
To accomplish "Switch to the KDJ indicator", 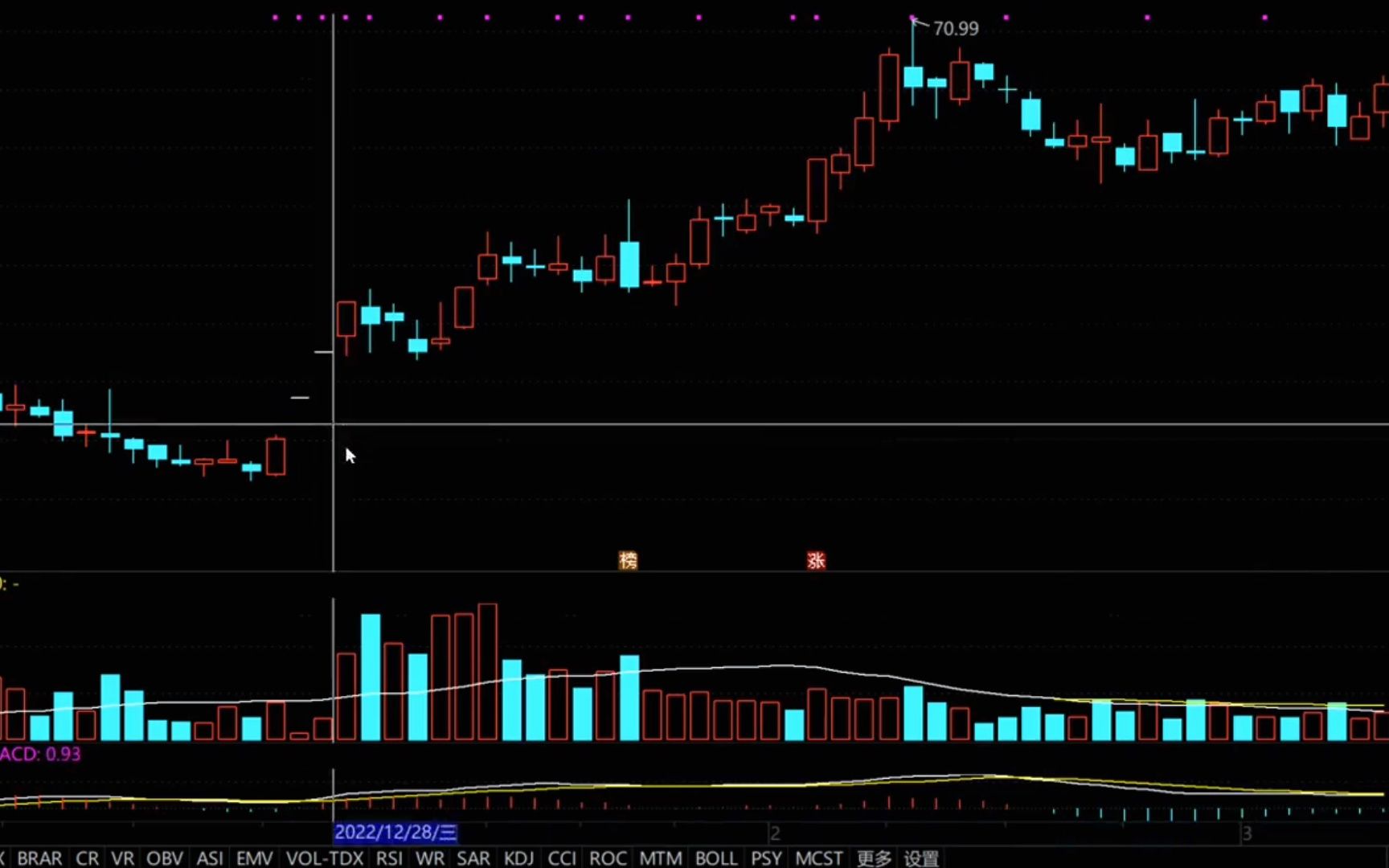I will (518, 858).
